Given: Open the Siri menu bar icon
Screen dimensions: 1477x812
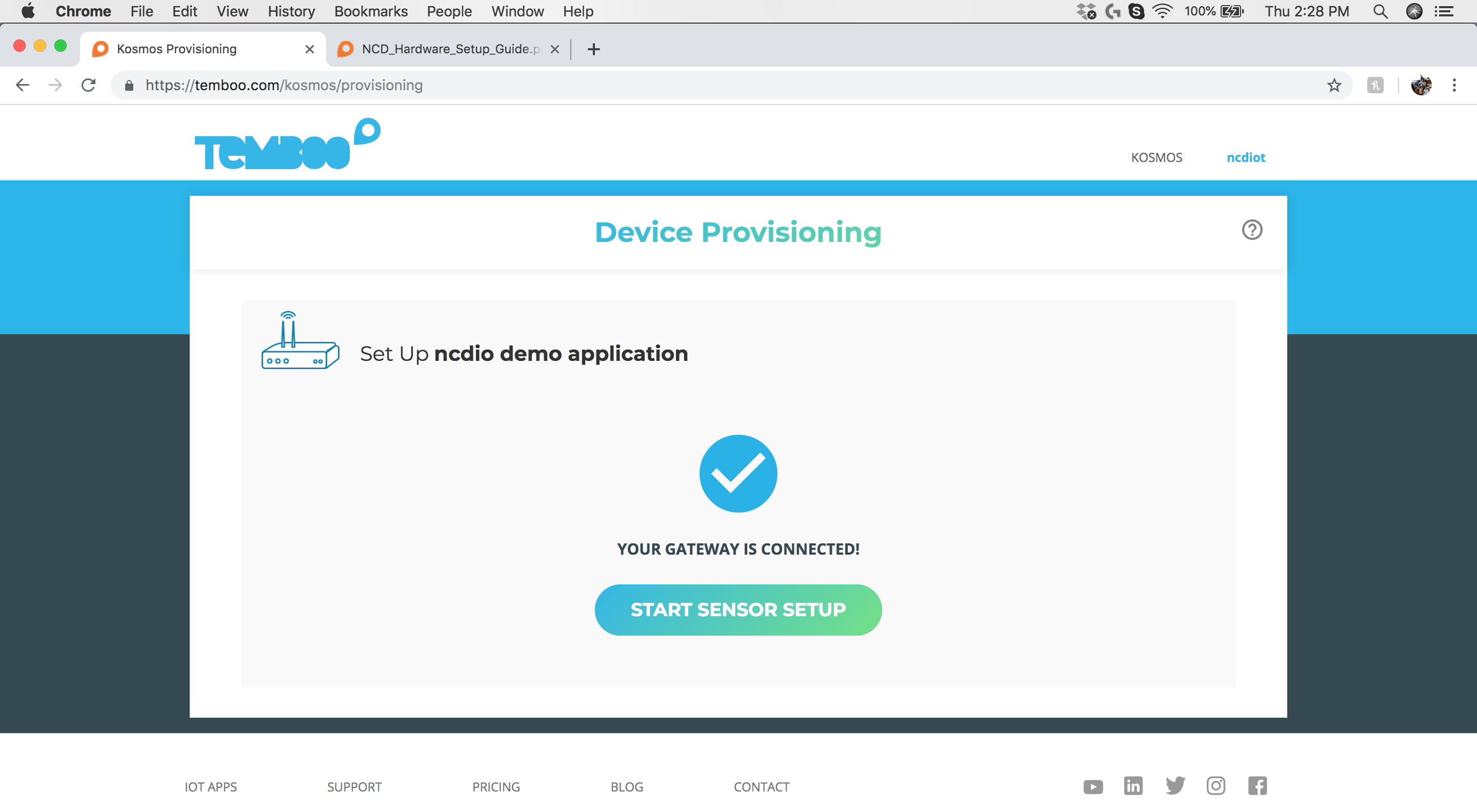Looking at the screenshot, I should [x=1414, y=11].
